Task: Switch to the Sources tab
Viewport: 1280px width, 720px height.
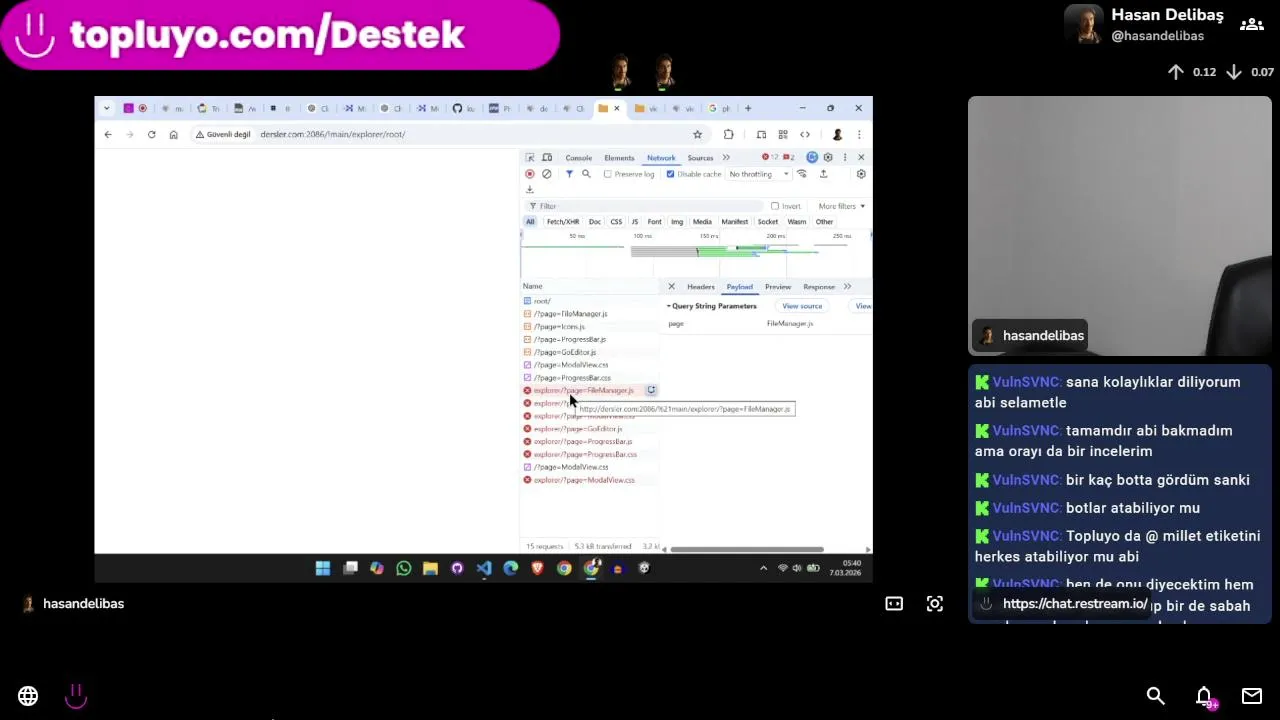Action: pyautogui.click(x=700, y=158)
